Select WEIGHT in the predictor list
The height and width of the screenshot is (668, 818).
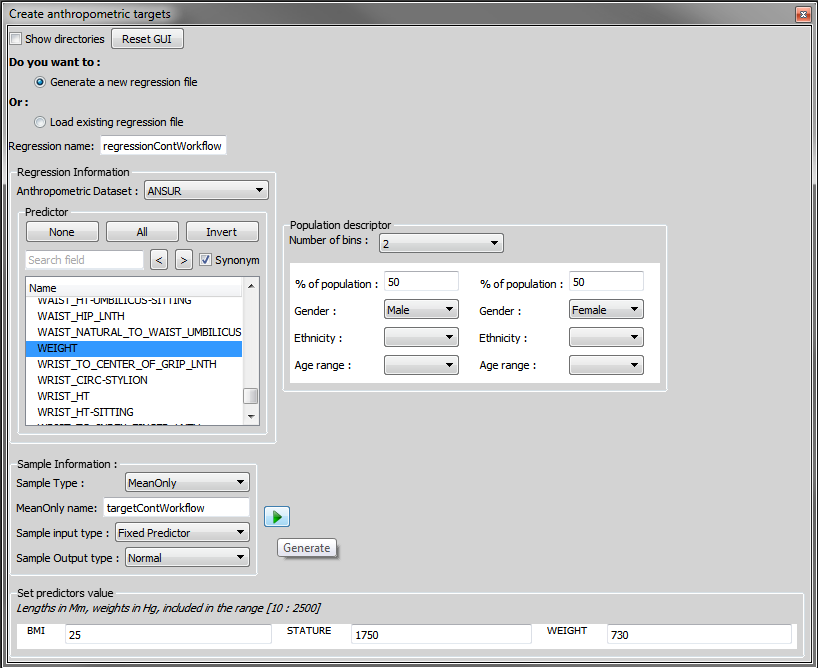pos(134,348)
